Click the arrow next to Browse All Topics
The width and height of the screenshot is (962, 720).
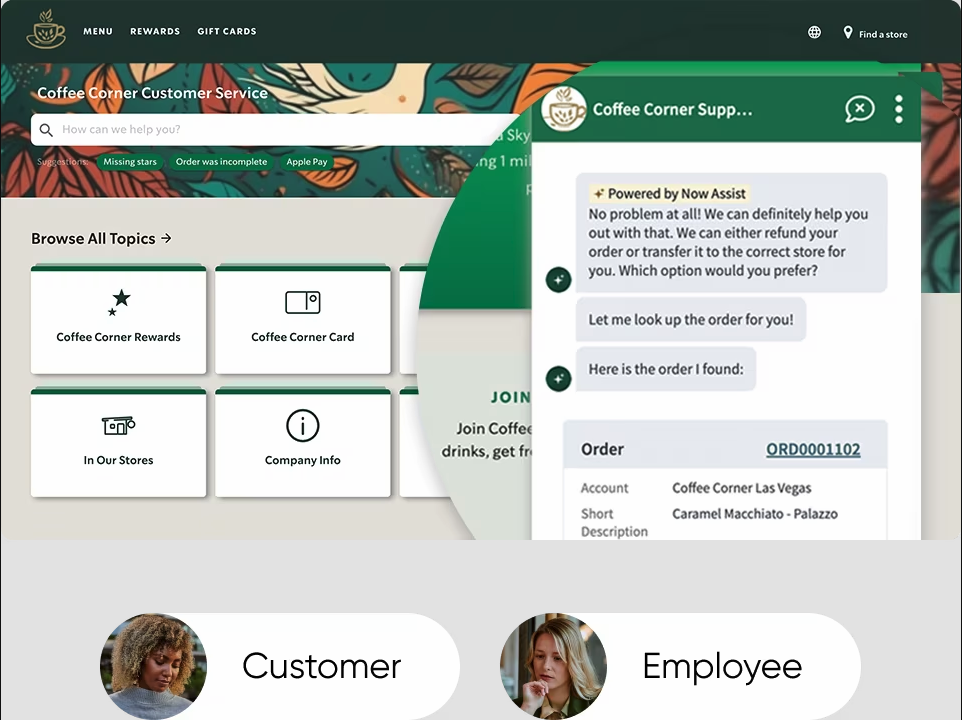pos(166,238)
